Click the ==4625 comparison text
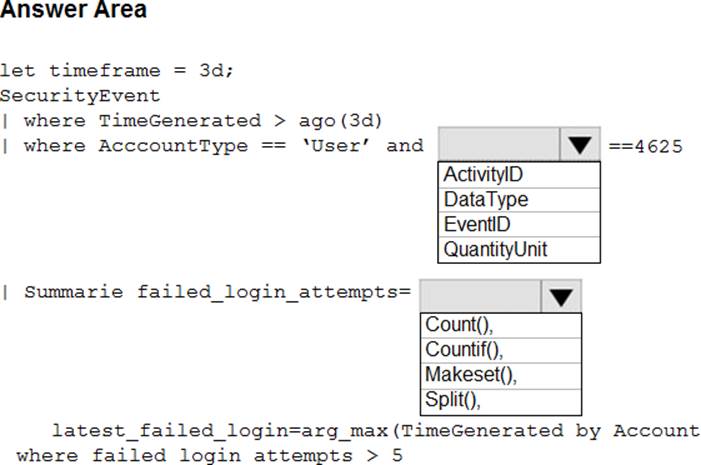 [645, 147]
